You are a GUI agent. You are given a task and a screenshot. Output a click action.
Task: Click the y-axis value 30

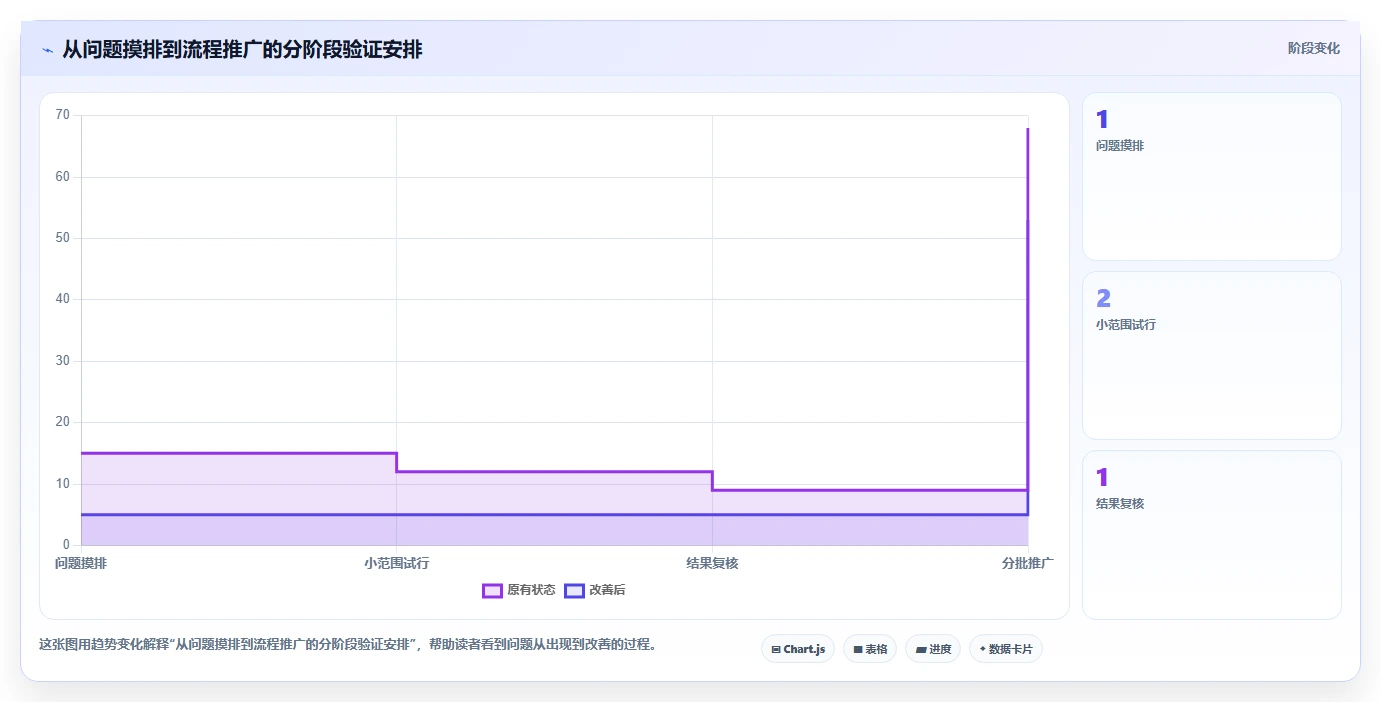pos(63,361)
